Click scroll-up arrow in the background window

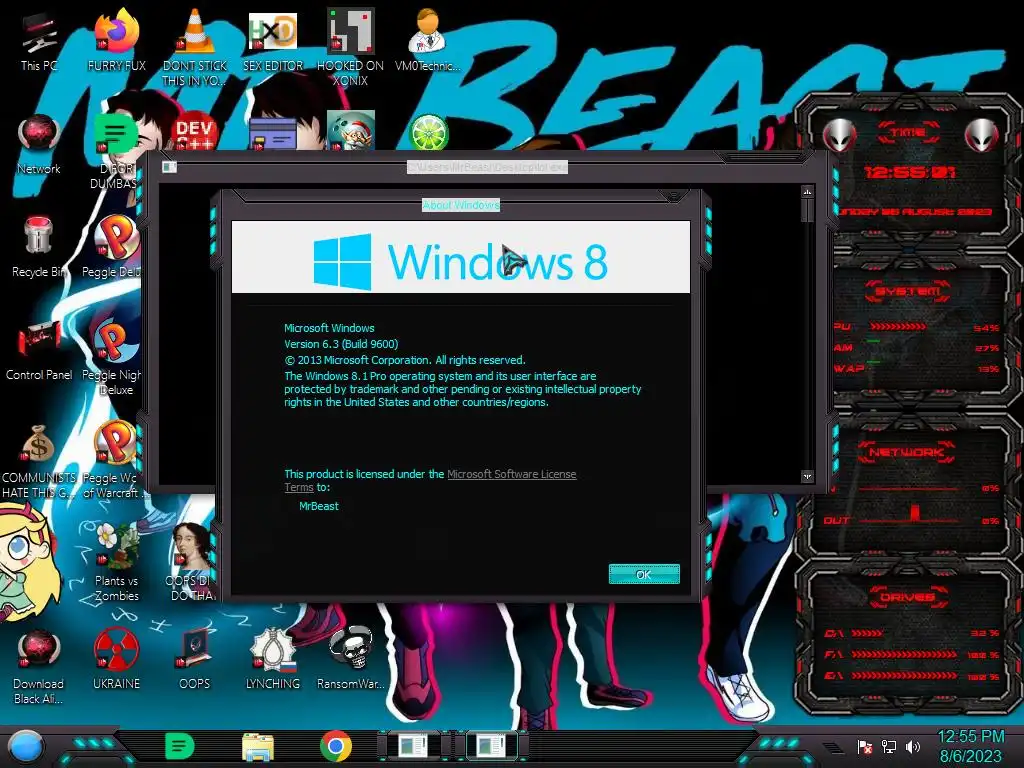[807, 192]
